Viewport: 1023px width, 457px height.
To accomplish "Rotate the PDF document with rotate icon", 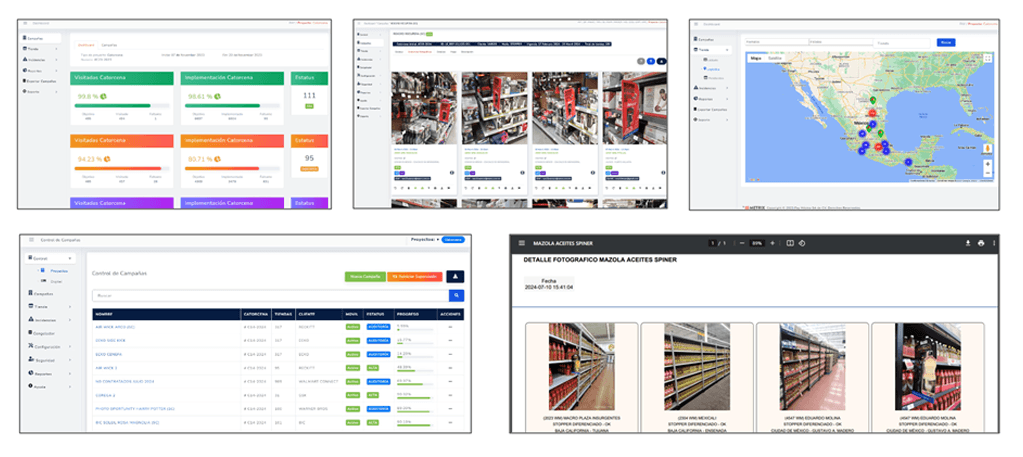I will point(802,244).
